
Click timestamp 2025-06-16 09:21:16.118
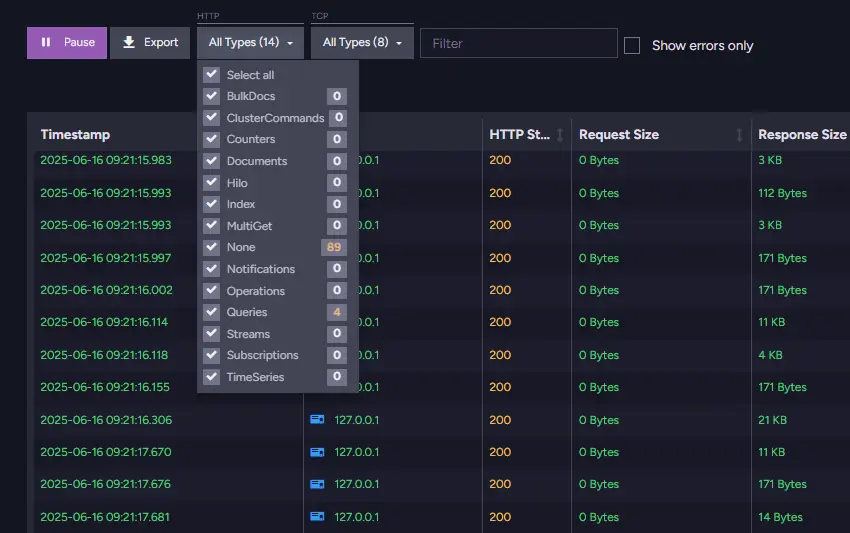click(104, 355)
